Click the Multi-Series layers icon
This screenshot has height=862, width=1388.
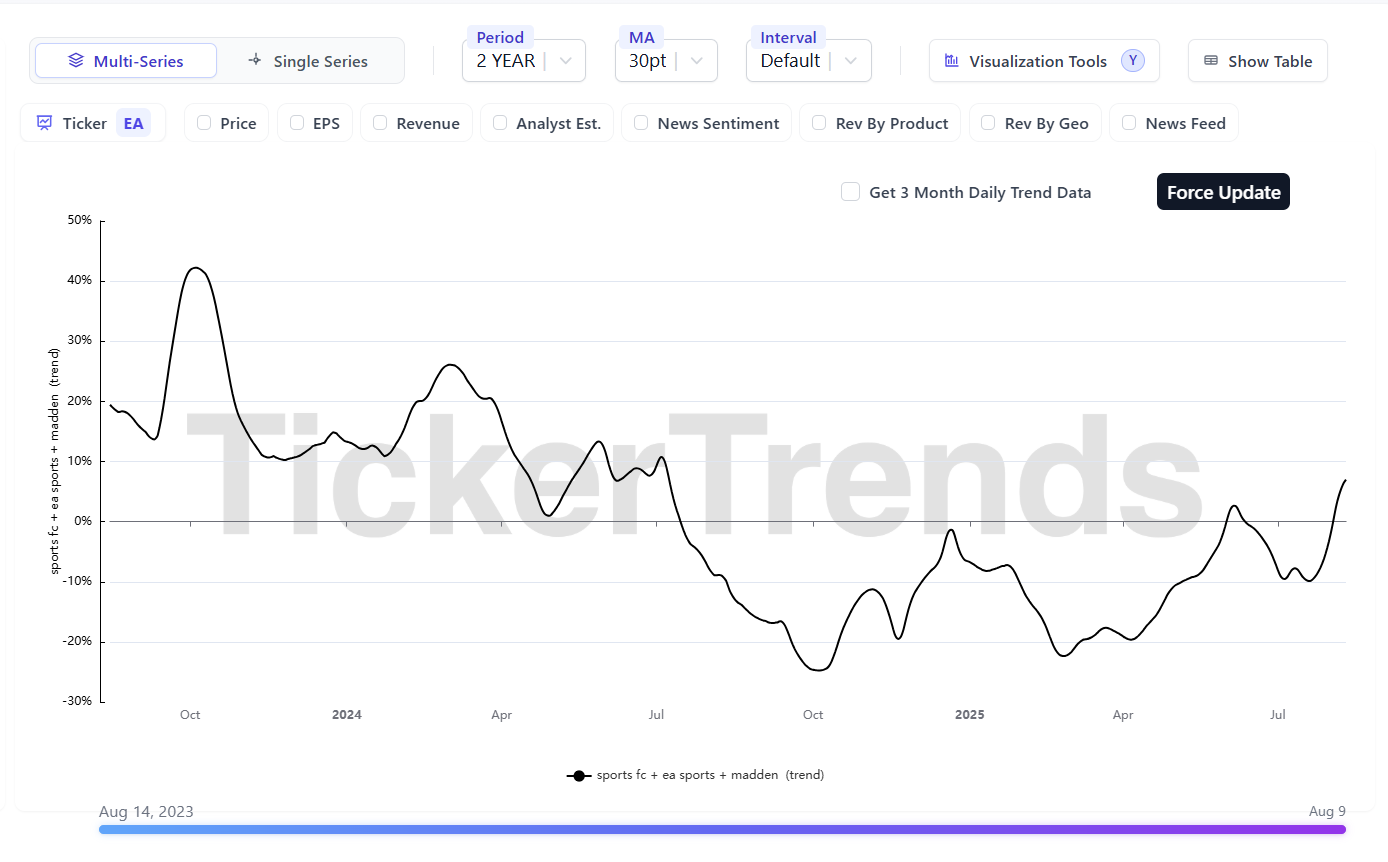click(x=76, y=61)
